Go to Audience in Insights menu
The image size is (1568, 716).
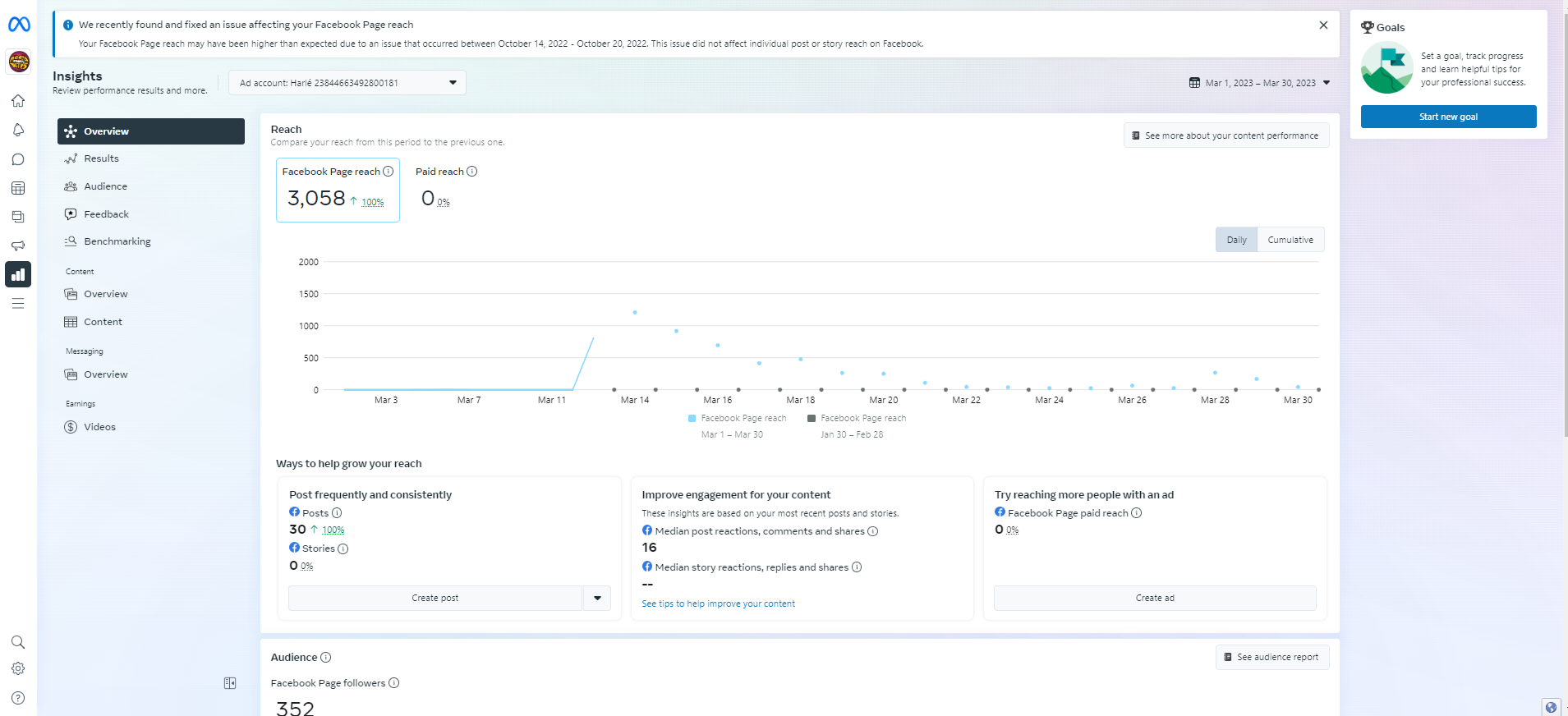pos(105,186)
